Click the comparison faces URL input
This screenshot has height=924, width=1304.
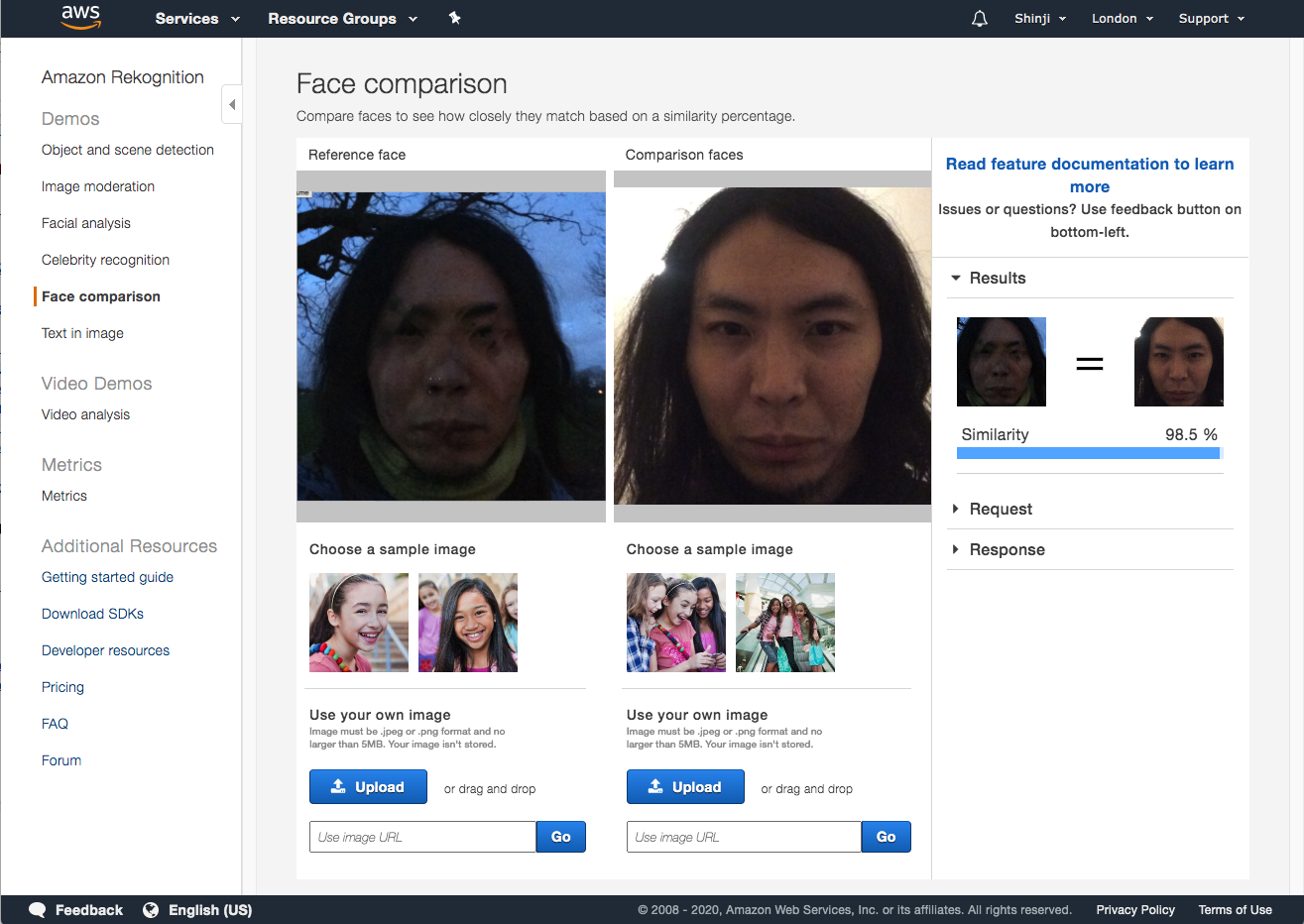[x=744, y=837]
